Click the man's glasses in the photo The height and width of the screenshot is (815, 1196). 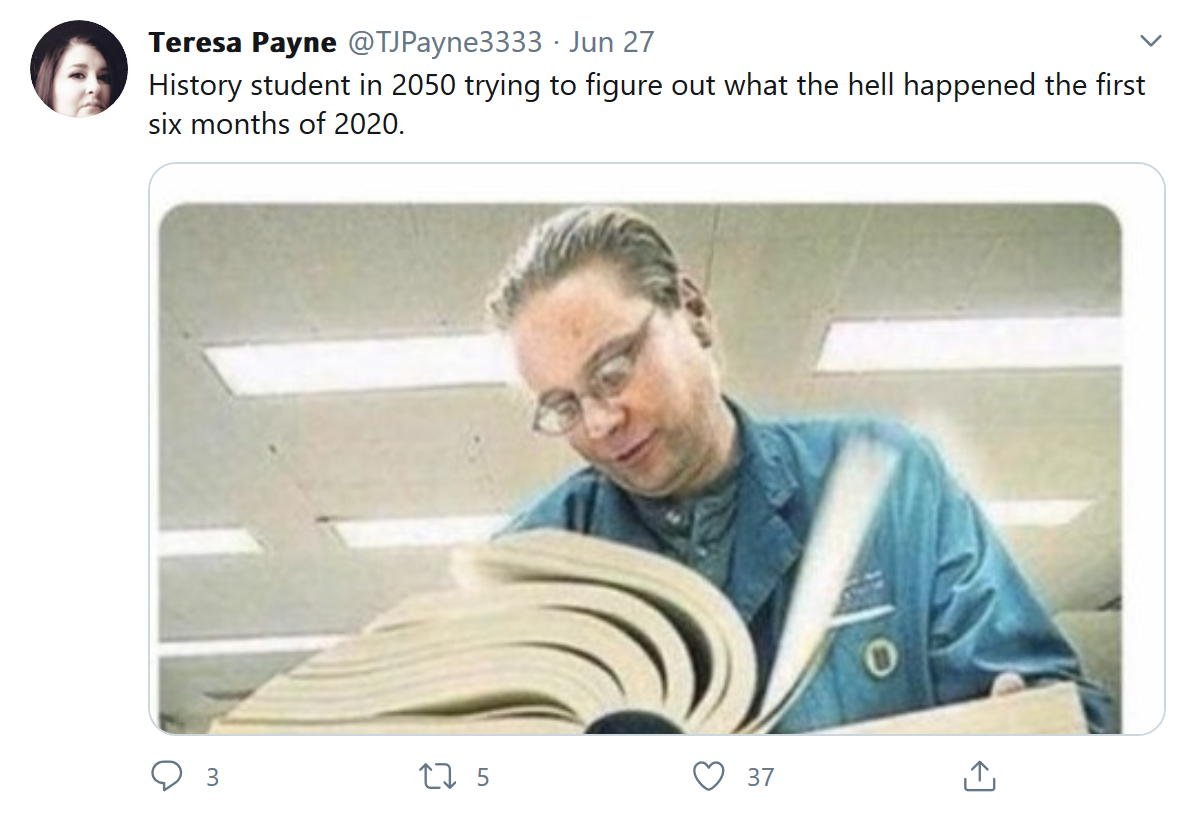coord(593,382)
